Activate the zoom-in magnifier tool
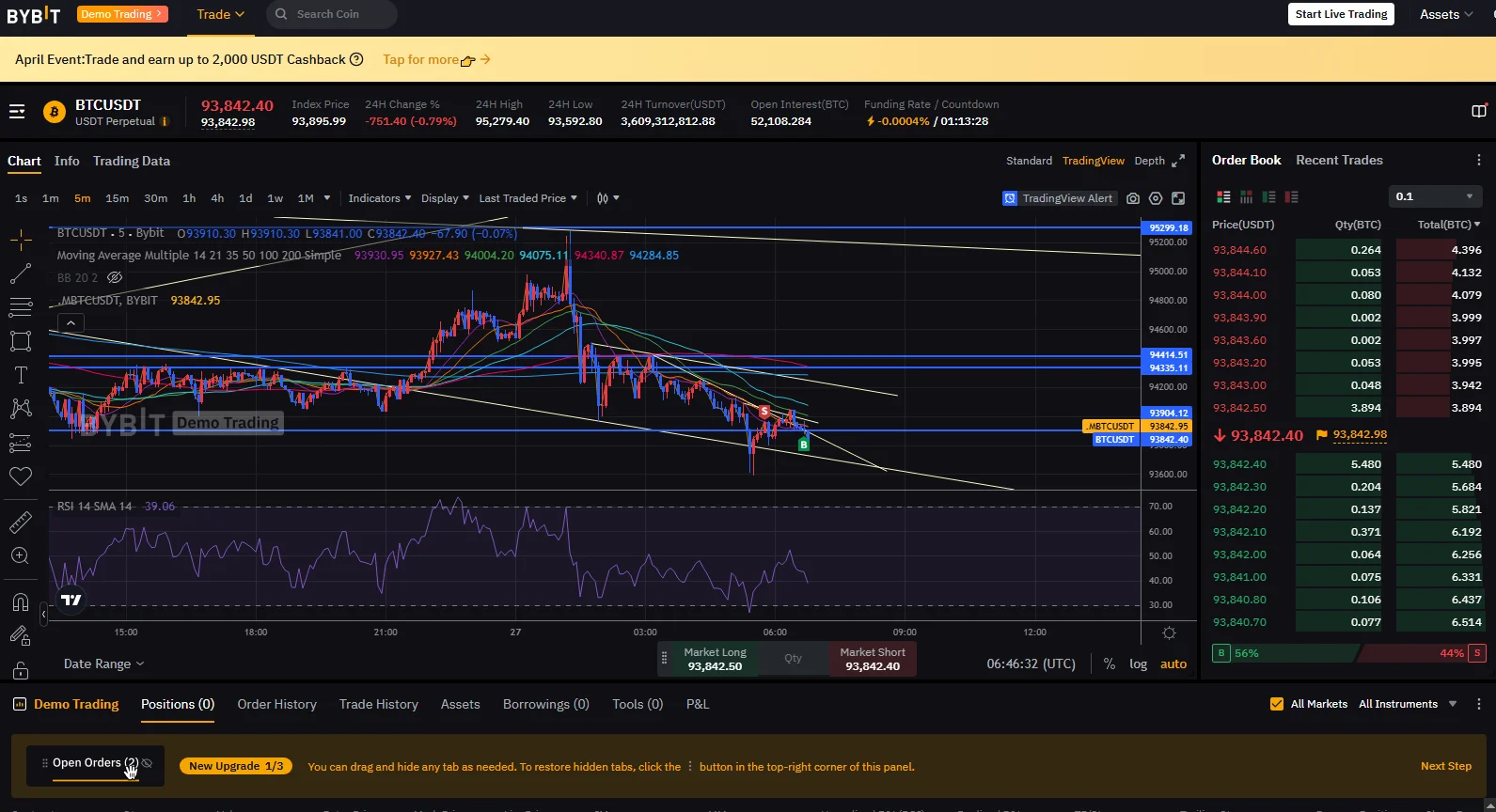 21,555
